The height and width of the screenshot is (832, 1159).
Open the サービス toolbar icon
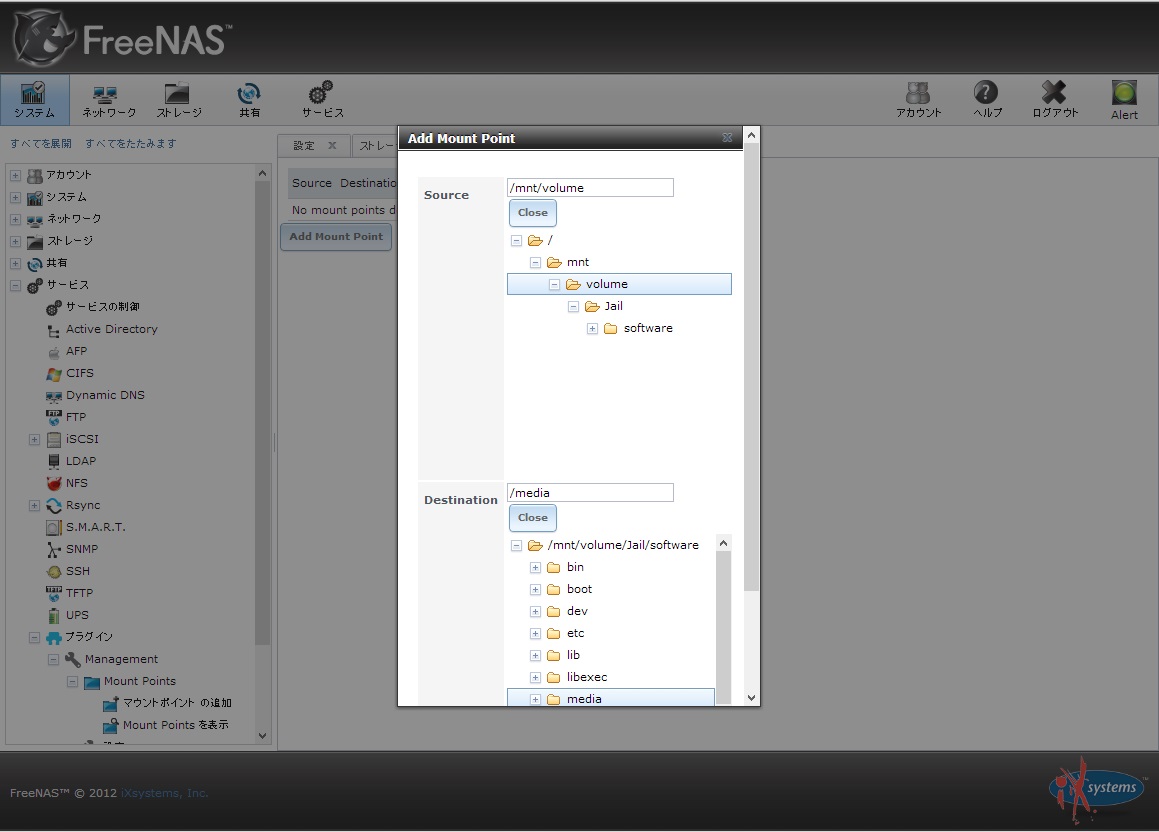(322, 100)
